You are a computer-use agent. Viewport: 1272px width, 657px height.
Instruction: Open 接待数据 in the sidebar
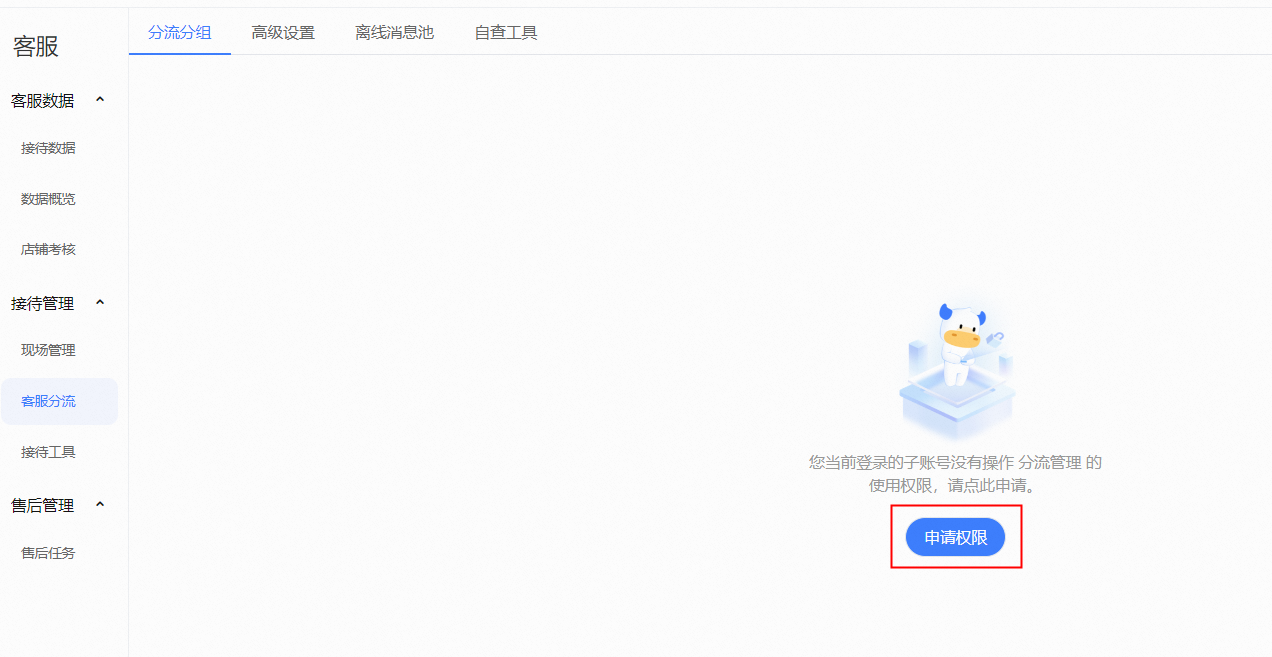(48, 148)
